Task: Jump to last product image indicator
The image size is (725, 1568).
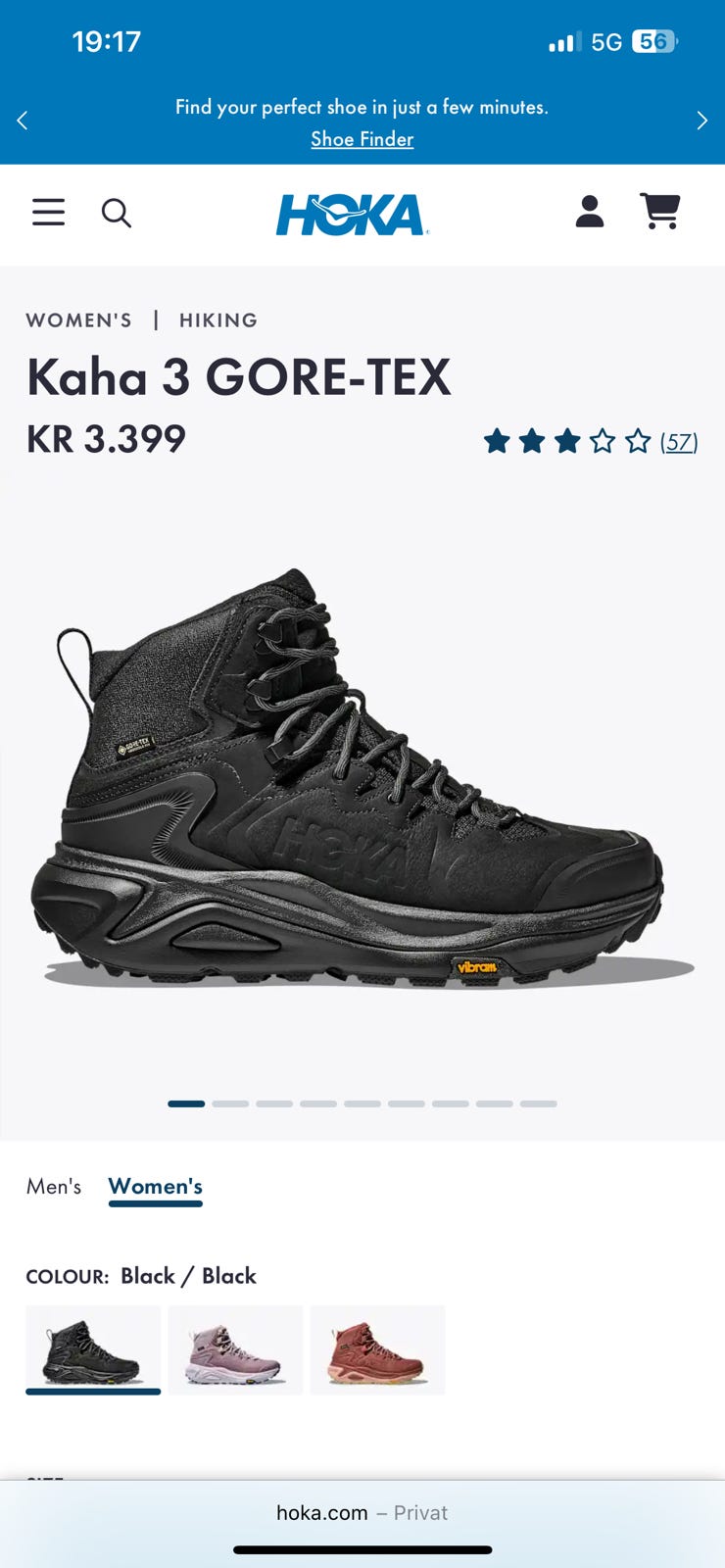Action: [x=539, y=1103]
